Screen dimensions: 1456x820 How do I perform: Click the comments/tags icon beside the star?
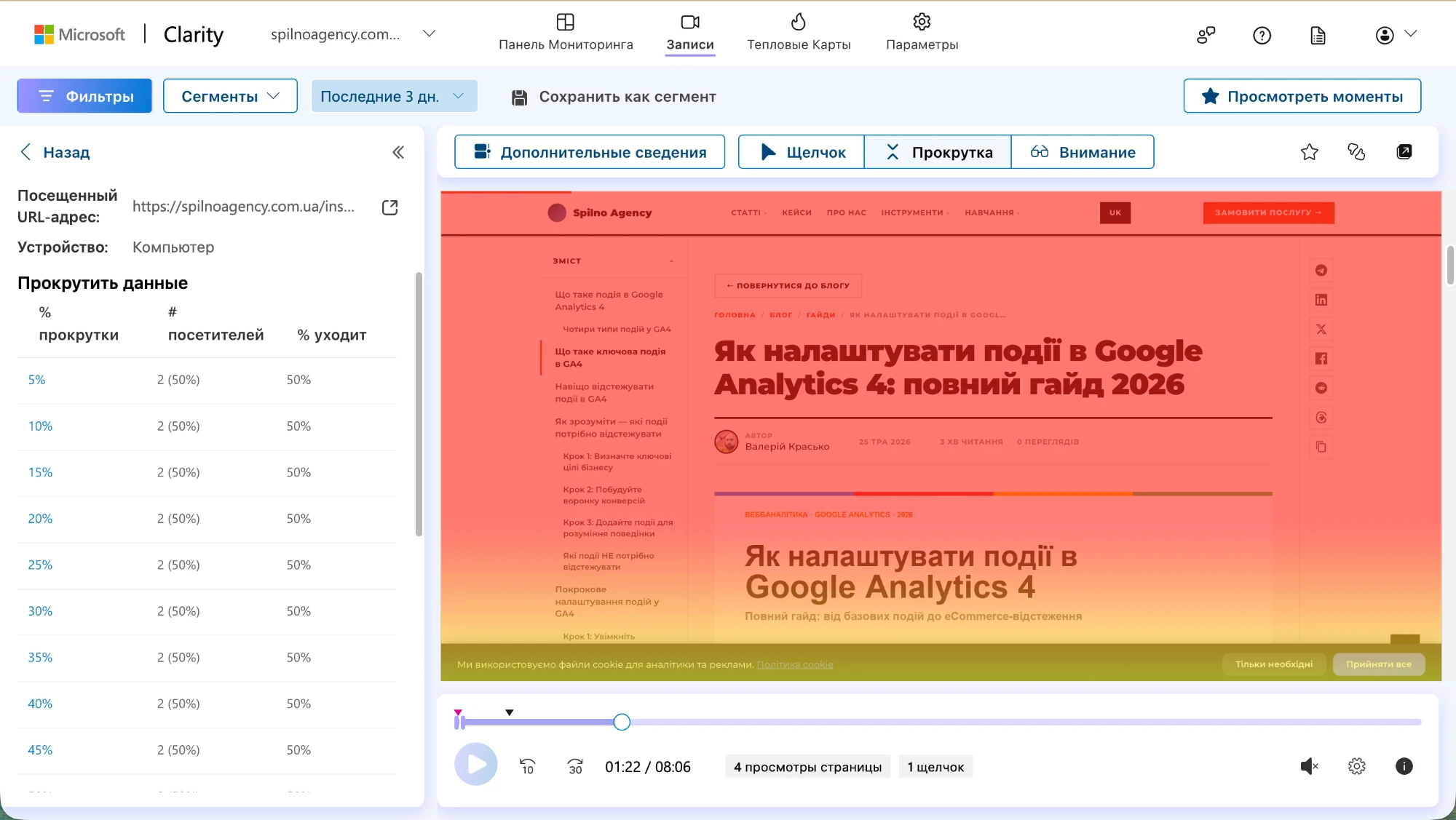click(x=1356, y=151)
